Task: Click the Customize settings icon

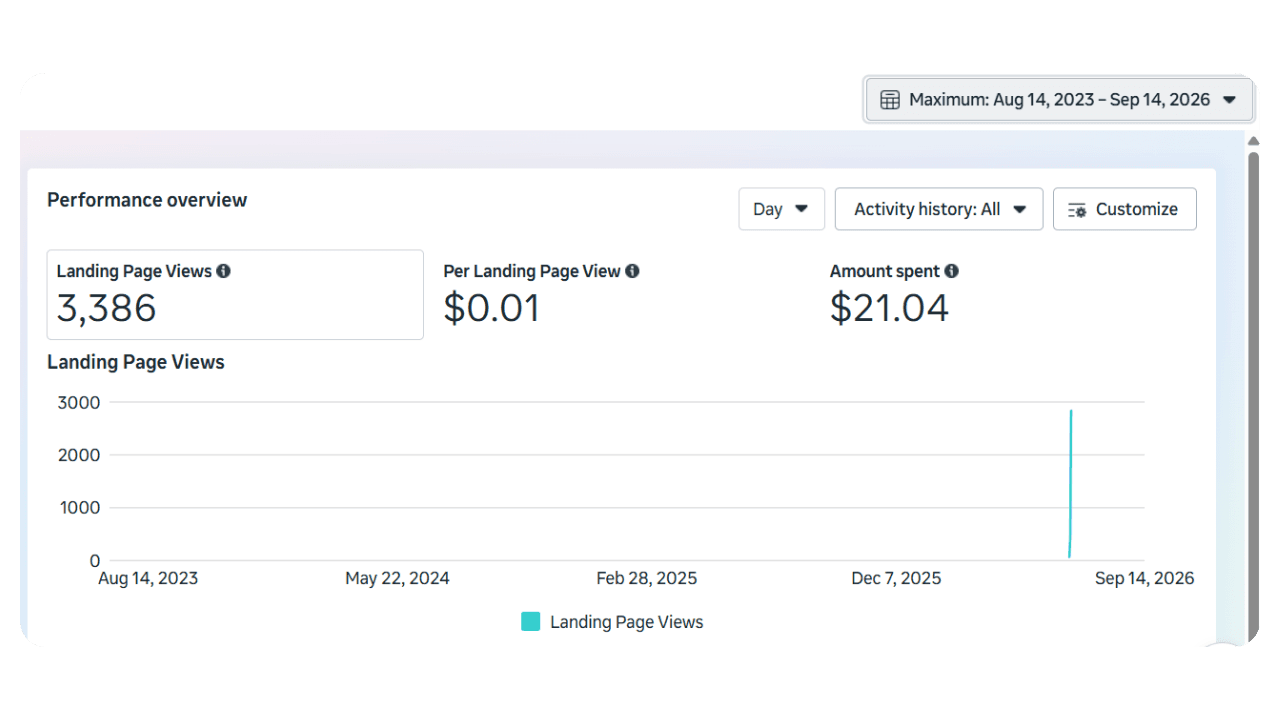Action: 1077,210
